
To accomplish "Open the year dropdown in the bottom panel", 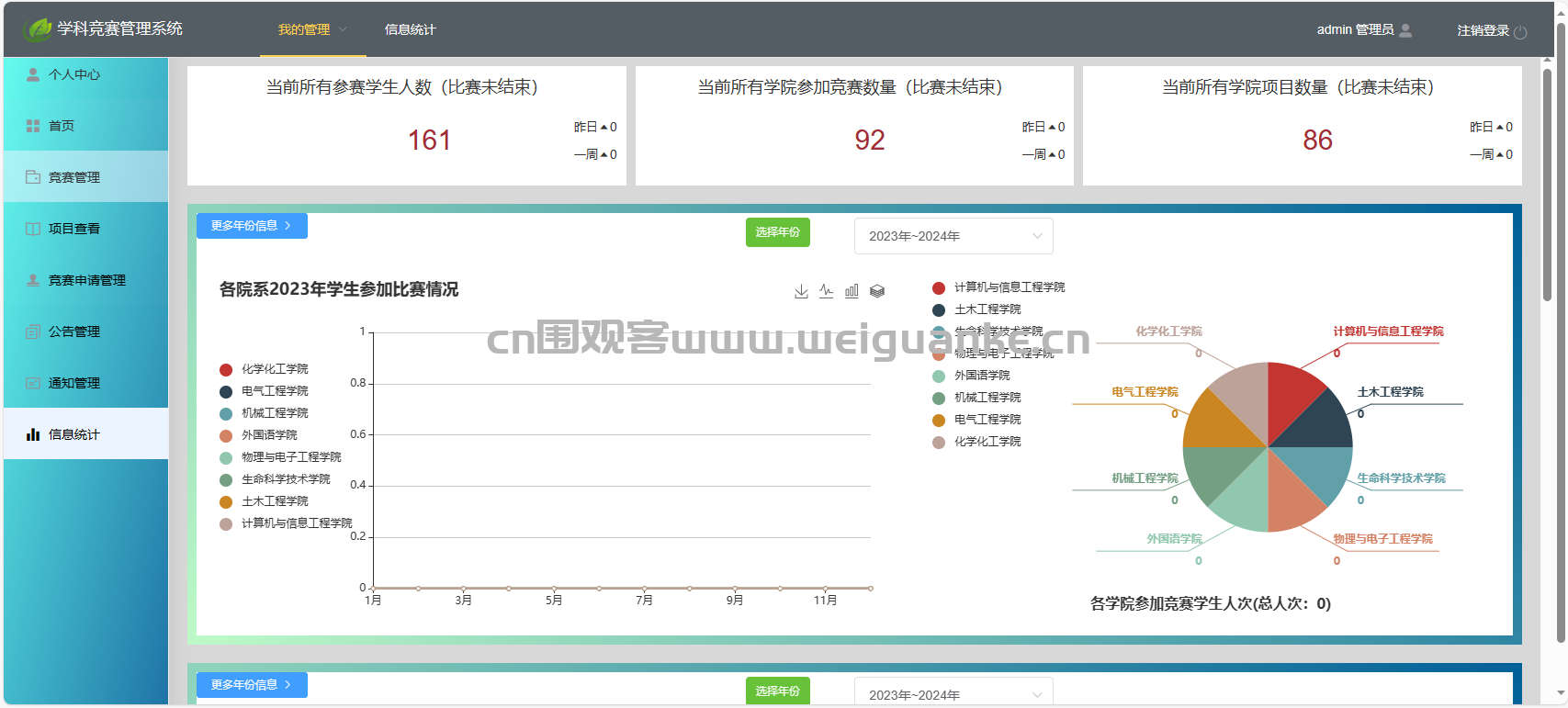I will 953,693.
